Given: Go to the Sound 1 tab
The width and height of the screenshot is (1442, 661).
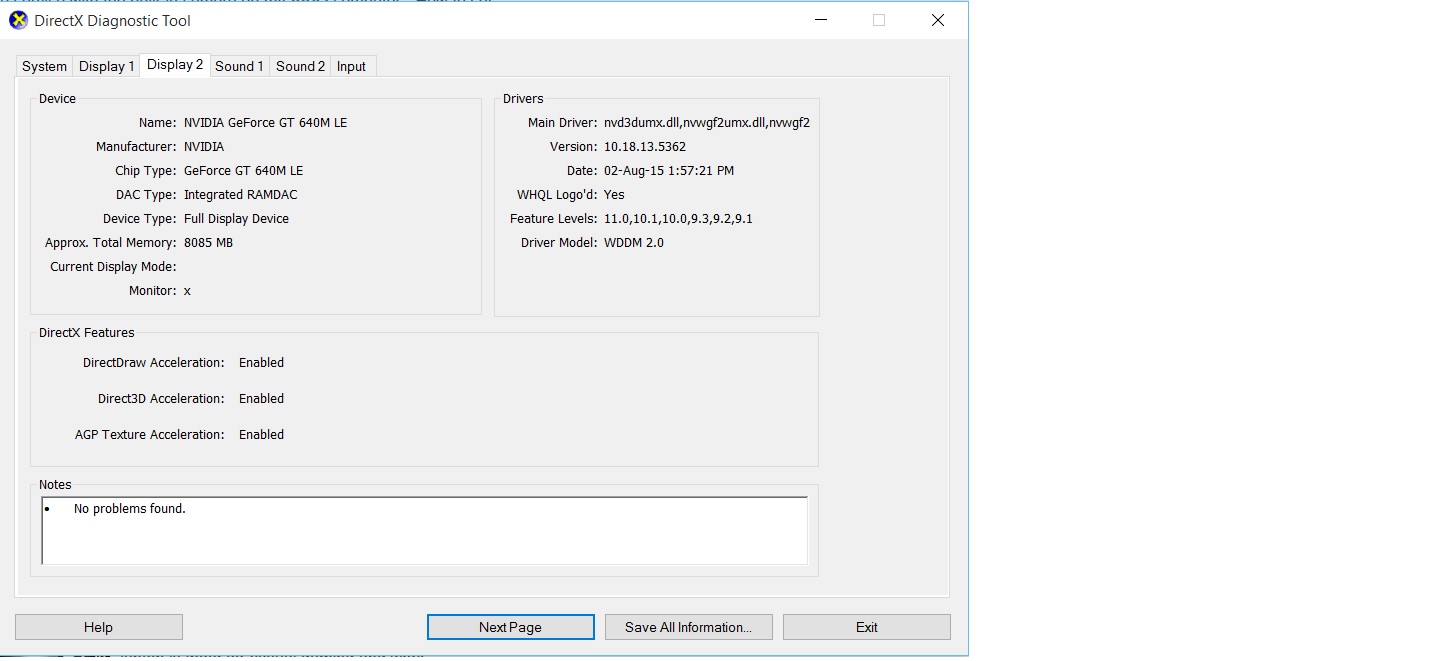Looking at the screenshot, I should tap(239, 66).
